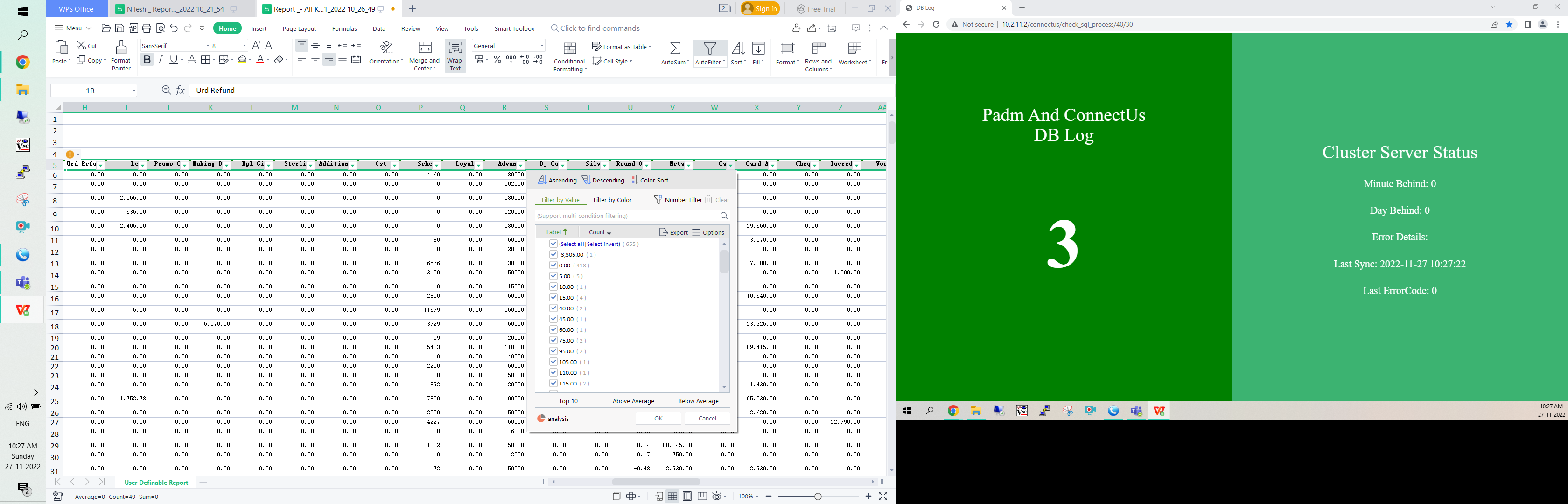Click the Conditional Formatting icon

tap(570, 48)
